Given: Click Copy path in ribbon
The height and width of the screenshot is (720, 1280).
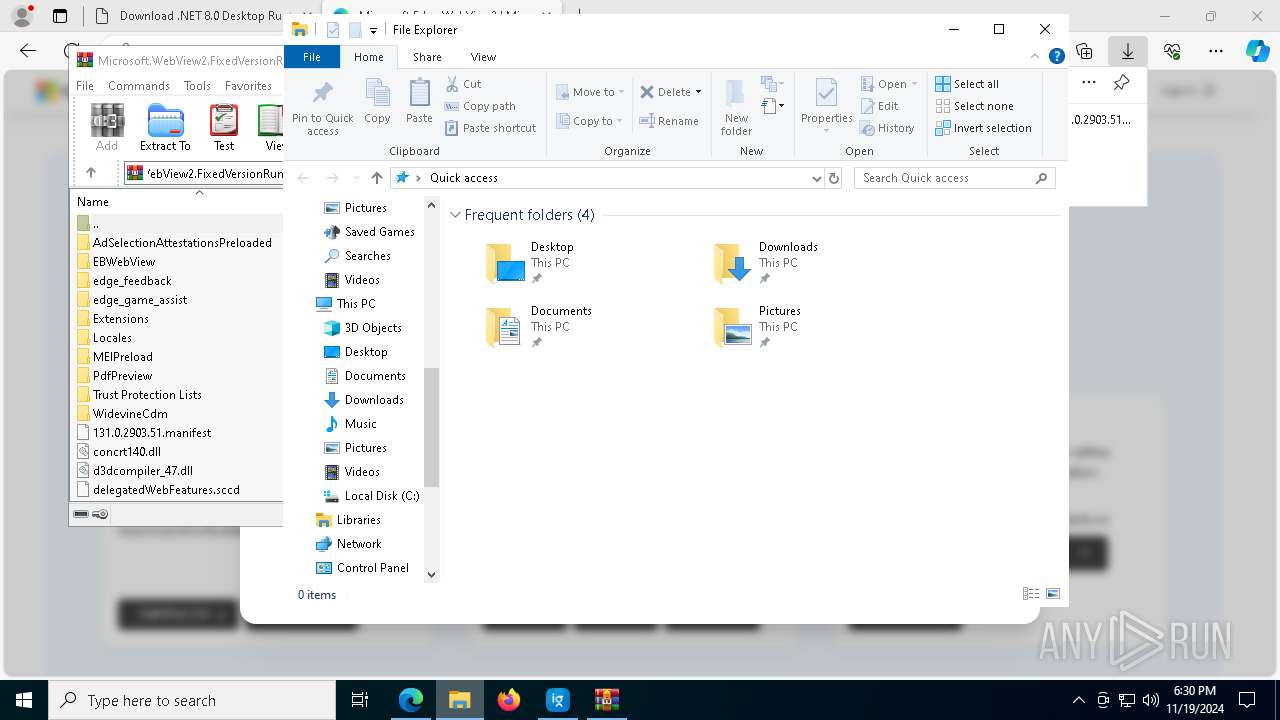Looking at the screenshot, I should [x=480, y=106].
